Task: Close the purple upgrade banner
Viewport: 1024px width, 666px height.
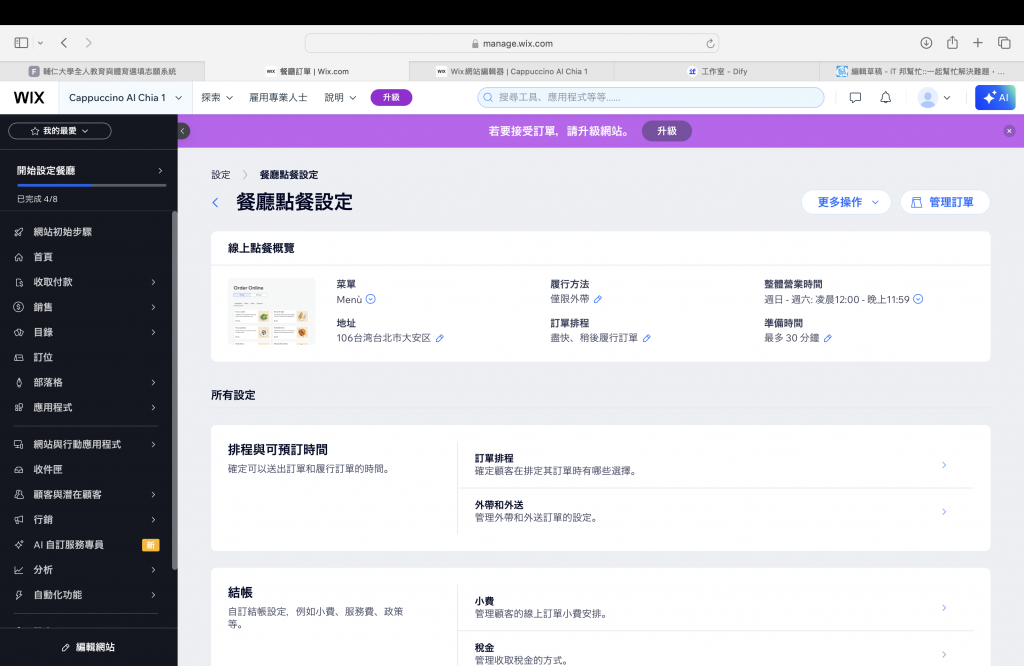Action: pyautogui.click(x=1009, y=131)
